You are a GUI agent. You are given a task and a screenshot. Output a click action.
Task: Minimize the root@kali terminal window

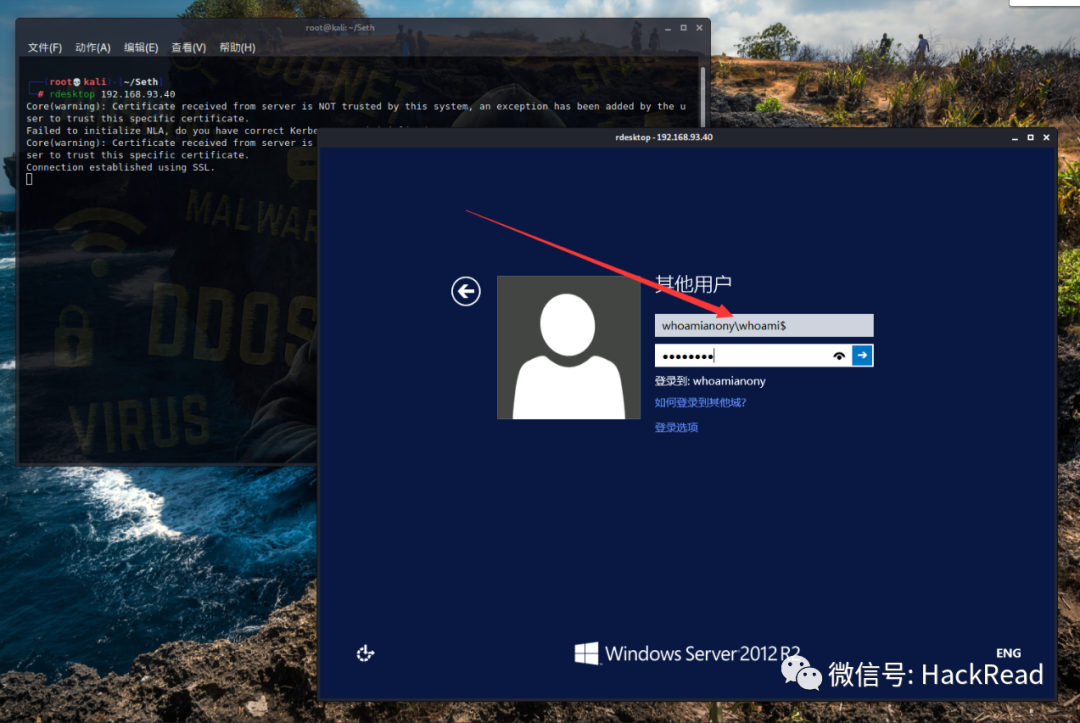point(667,28)
